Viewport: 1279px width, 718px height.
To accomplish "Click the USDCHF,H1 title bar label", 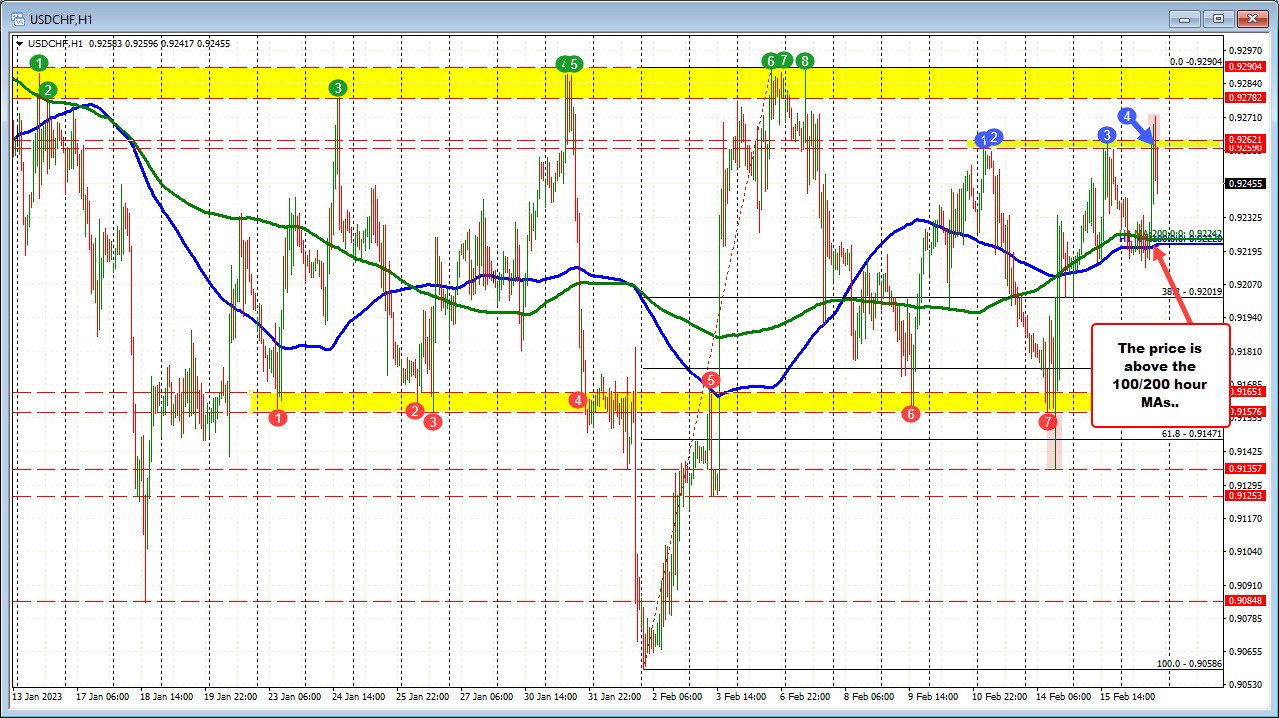I will click(60, 18).
